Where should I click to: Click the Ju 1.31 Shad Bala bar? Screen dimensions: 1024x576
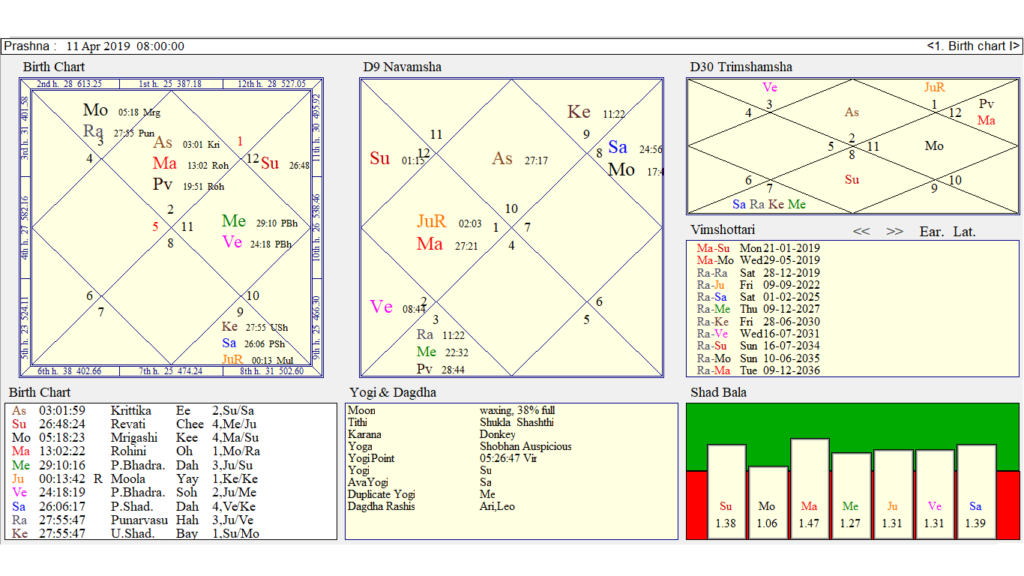893,494
